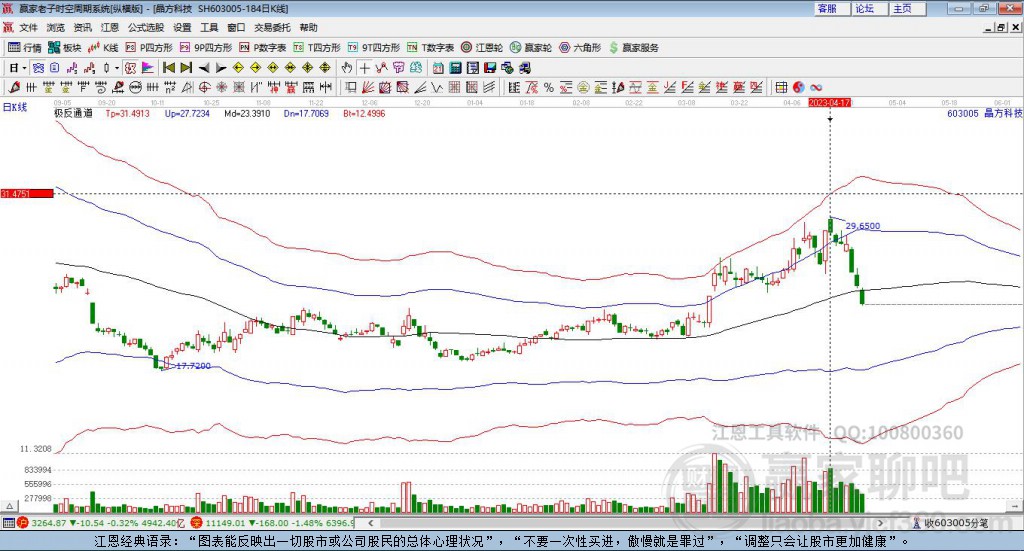Screen dimensions: 1024x551
Task: Click the Tp=31.4913 indicator value
Action: [127, 114]
